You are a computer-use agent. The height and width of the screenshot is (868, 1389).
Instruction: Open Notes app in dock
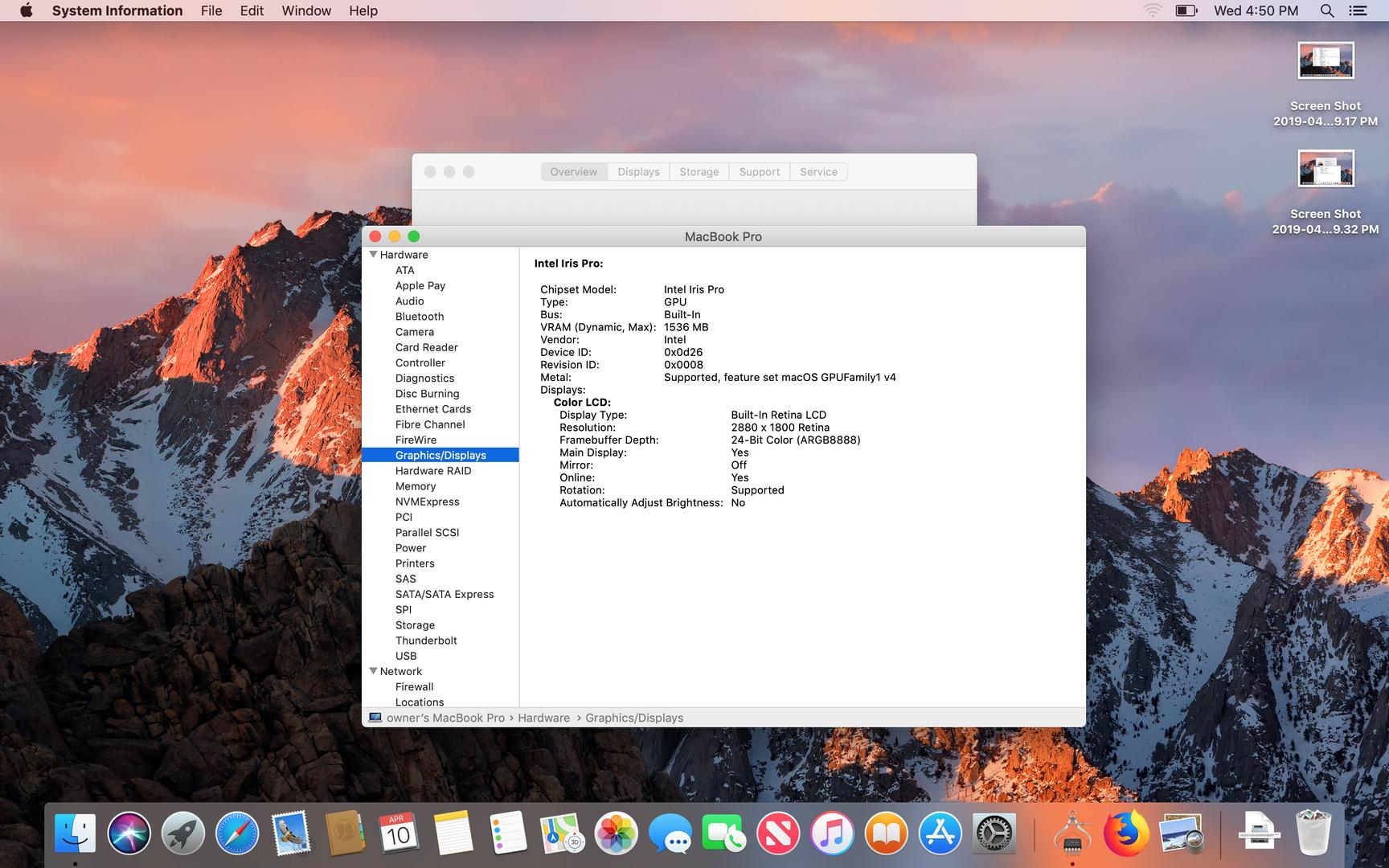click(x=453, y=833)
